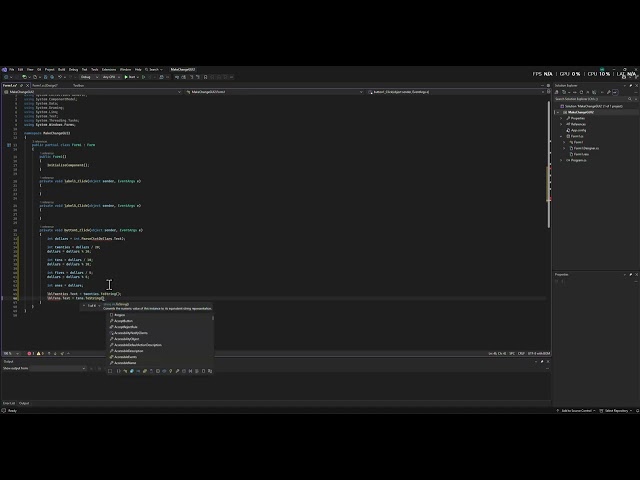The height and width of the screenshot is (480, 640).
Task: Click the Undo toolbar icon
Action: click(x=60, y=77)
